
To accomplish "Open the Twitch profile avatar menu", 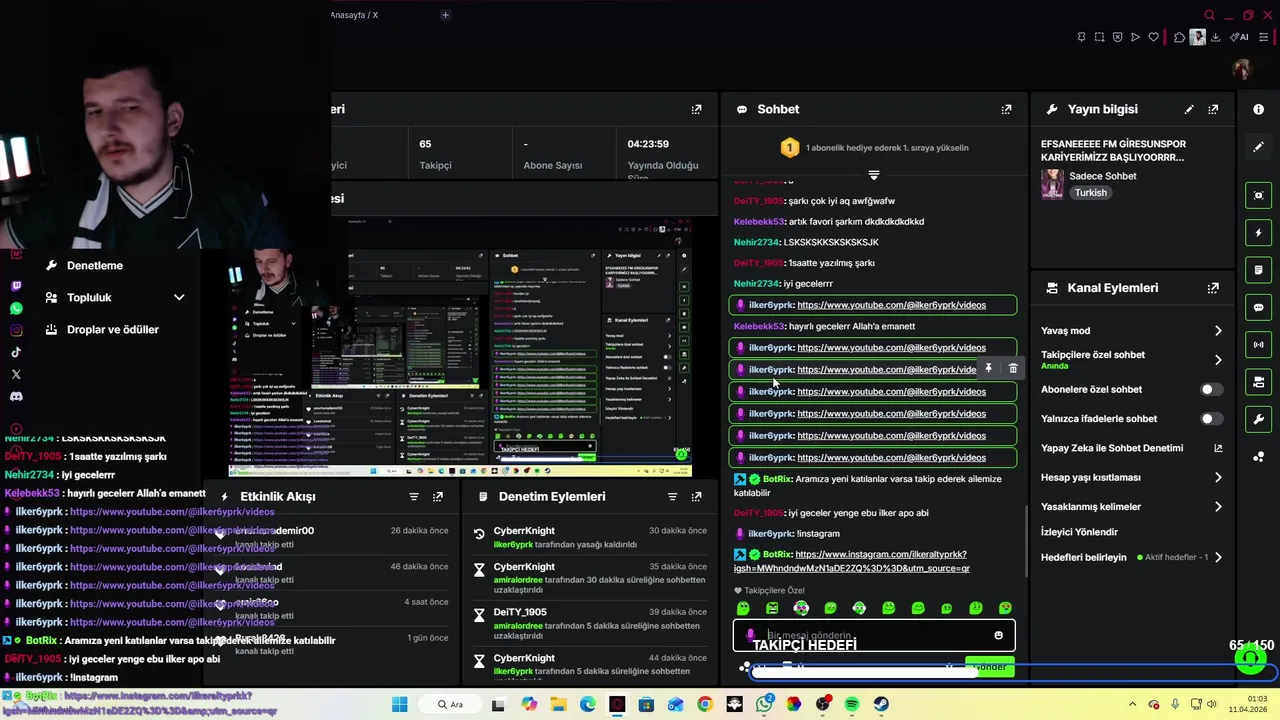I will 1242,69.
